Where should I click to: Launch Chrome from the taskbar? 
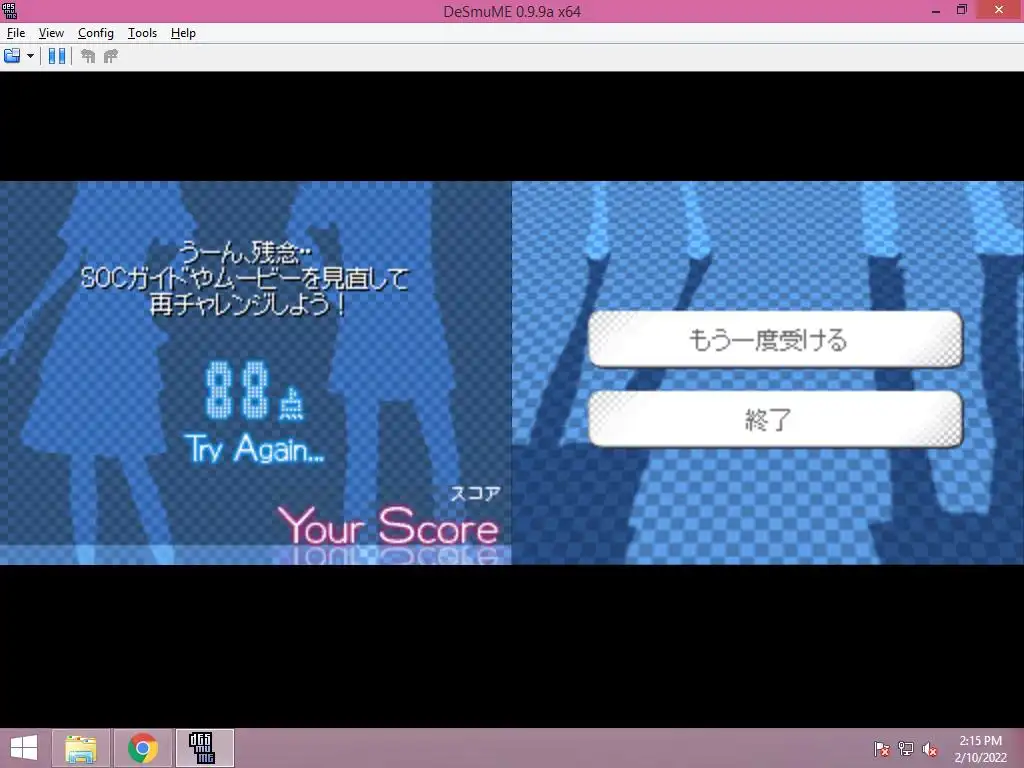143,748
